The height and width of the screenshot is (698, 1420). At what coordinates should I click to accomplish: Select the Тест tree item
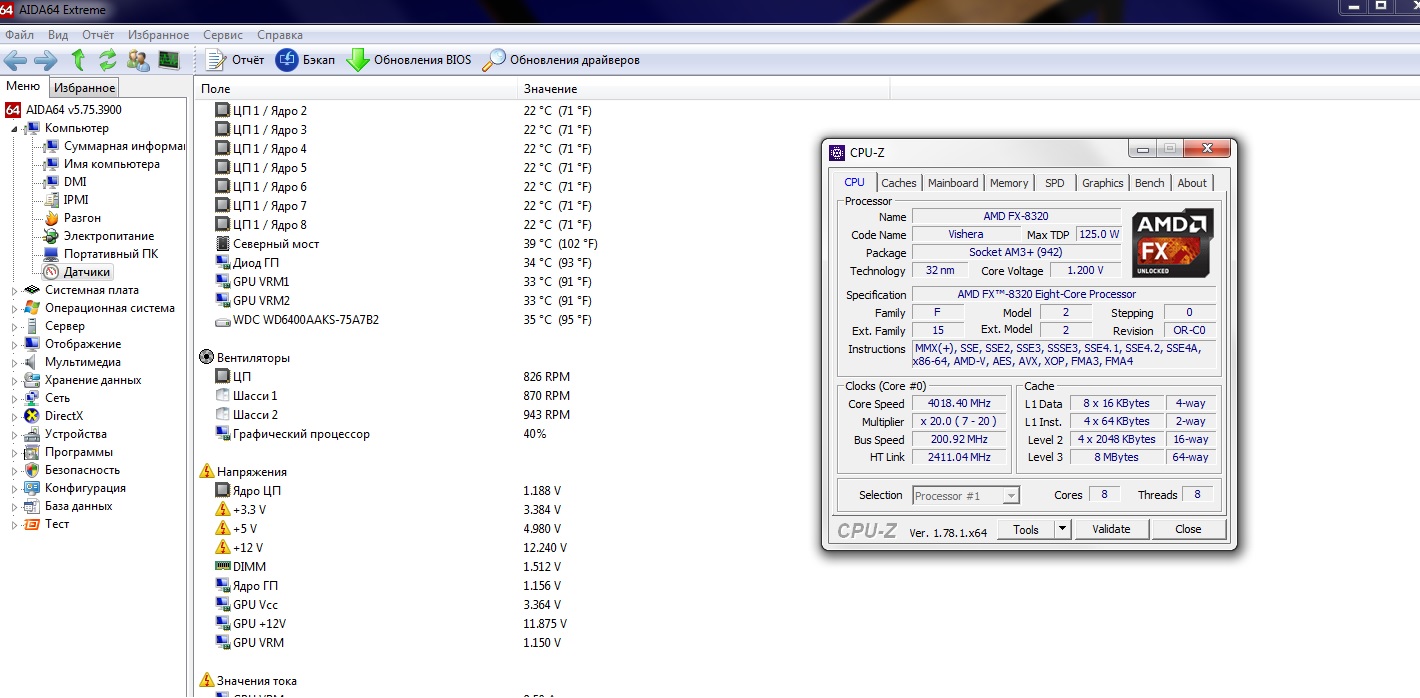(57, 524)
